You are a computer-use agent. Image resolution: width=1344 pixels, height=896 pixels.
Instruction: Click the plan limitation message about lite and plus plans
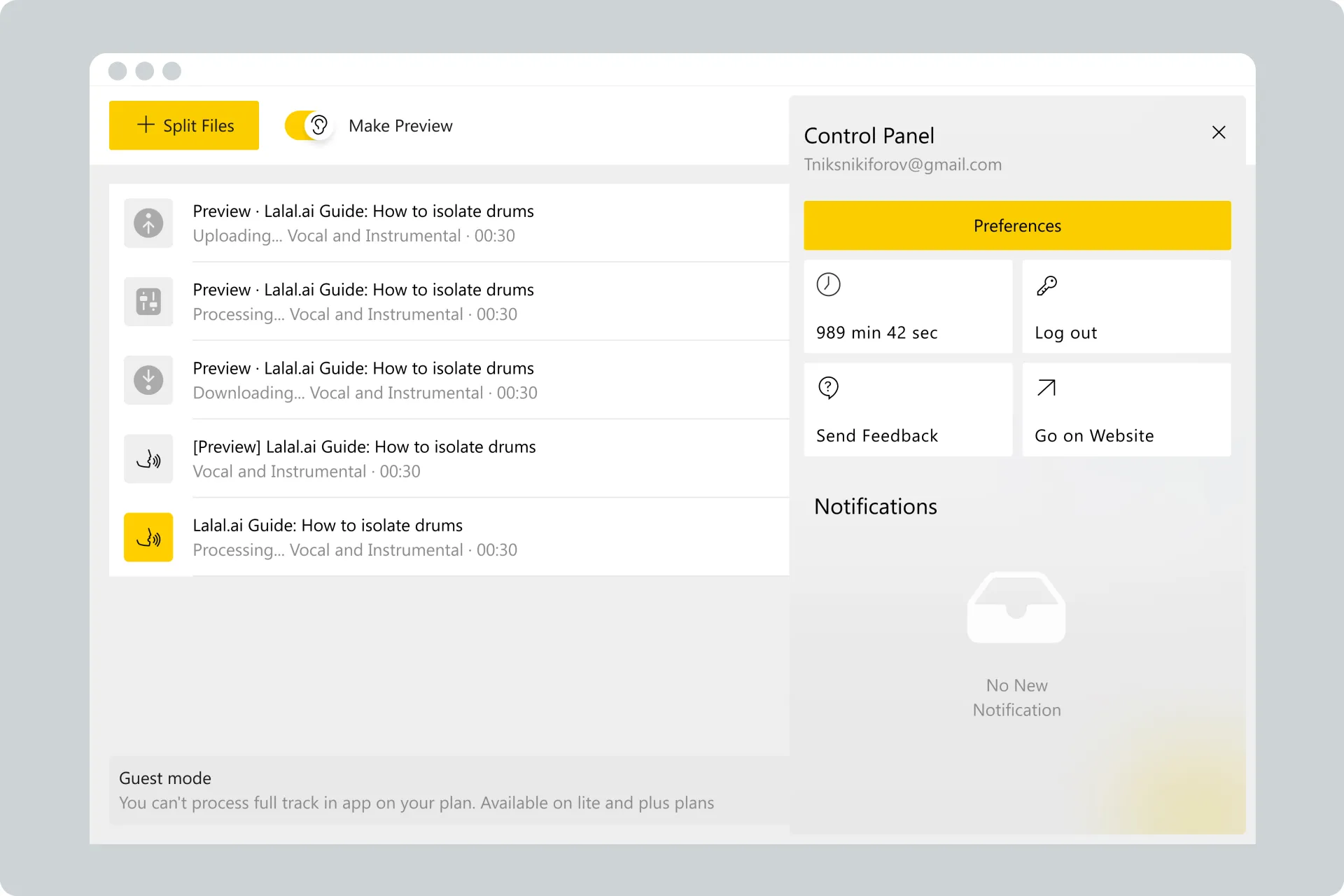[x=416, y=803]
